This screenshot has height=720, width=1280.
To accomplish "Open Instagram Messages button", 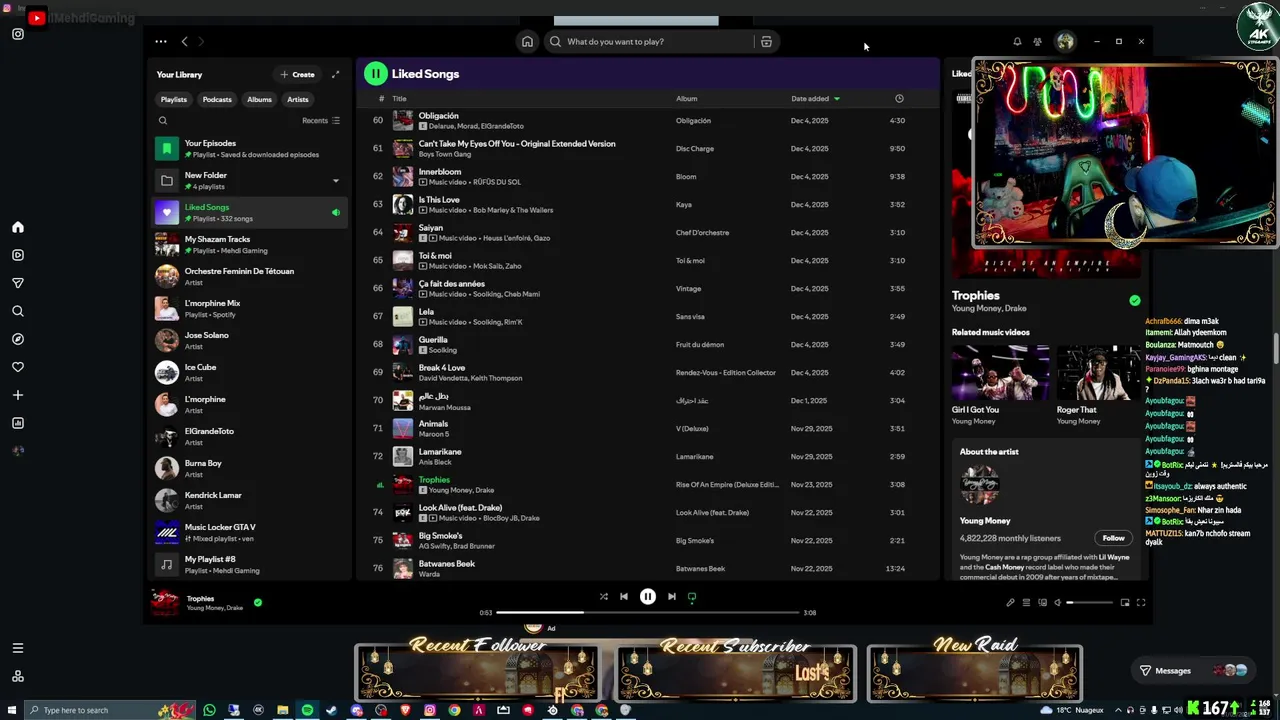I will click(1195, 671).
